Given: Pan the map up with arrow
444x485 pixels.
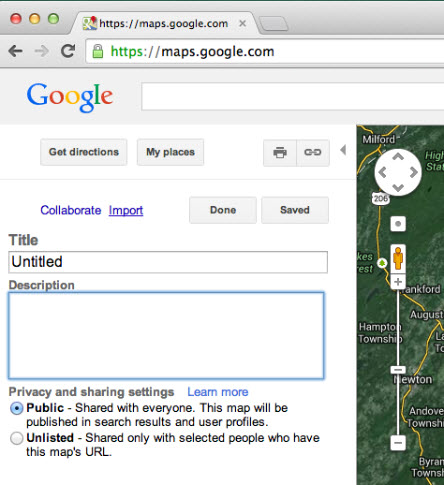Looking at the screenshot, I should [x=398, y=157].
